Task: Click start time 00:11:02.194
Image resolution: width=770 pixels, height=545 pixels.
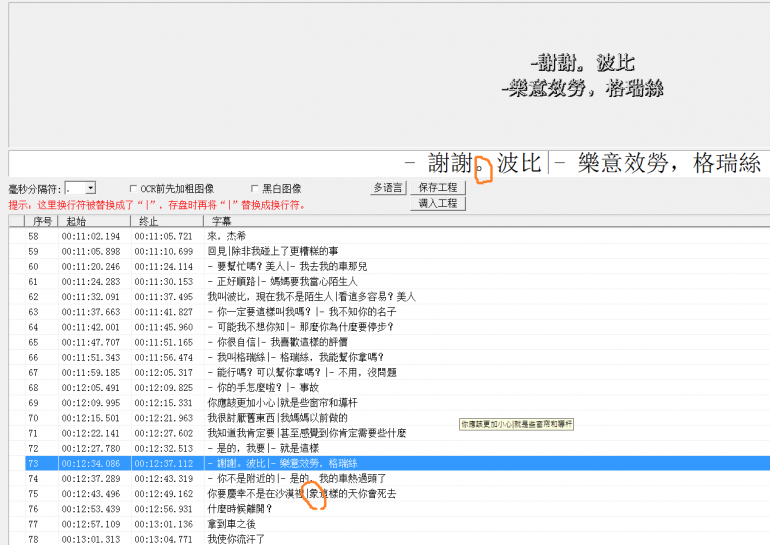Action: click(x=91, y=237)
